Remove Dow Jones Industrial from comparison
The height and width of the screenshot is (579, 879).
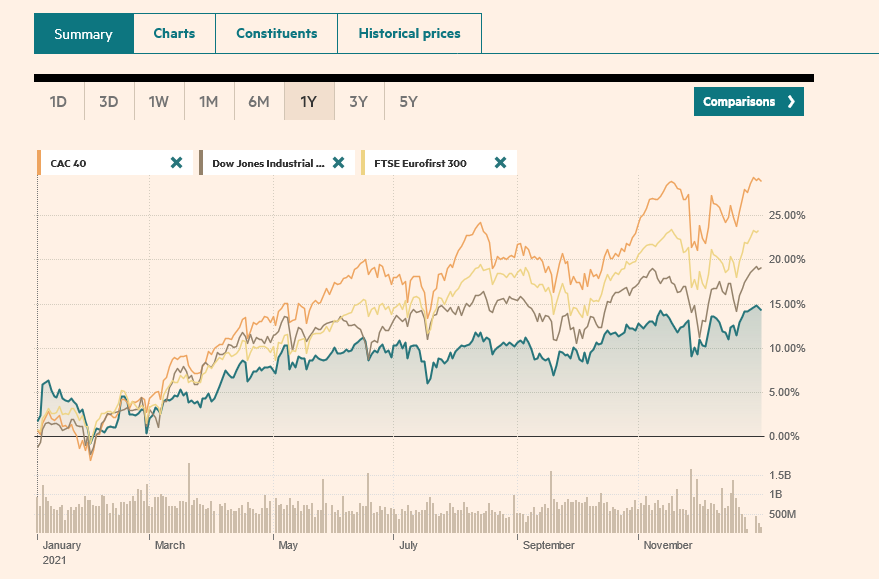[338, 162]
